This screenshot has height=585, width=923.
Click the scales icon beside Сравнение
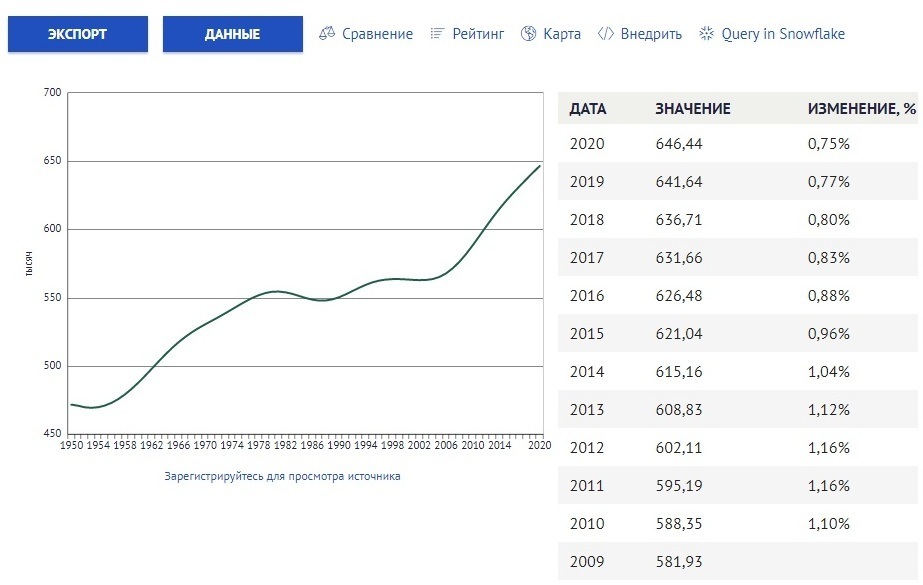tap(327, 34)
